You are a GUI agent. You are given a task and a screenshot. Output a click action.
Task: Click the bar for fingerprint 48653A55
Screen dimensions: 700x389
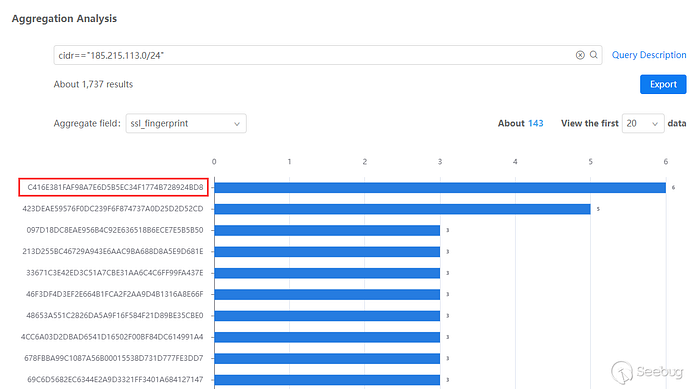(x=327, y=315)
